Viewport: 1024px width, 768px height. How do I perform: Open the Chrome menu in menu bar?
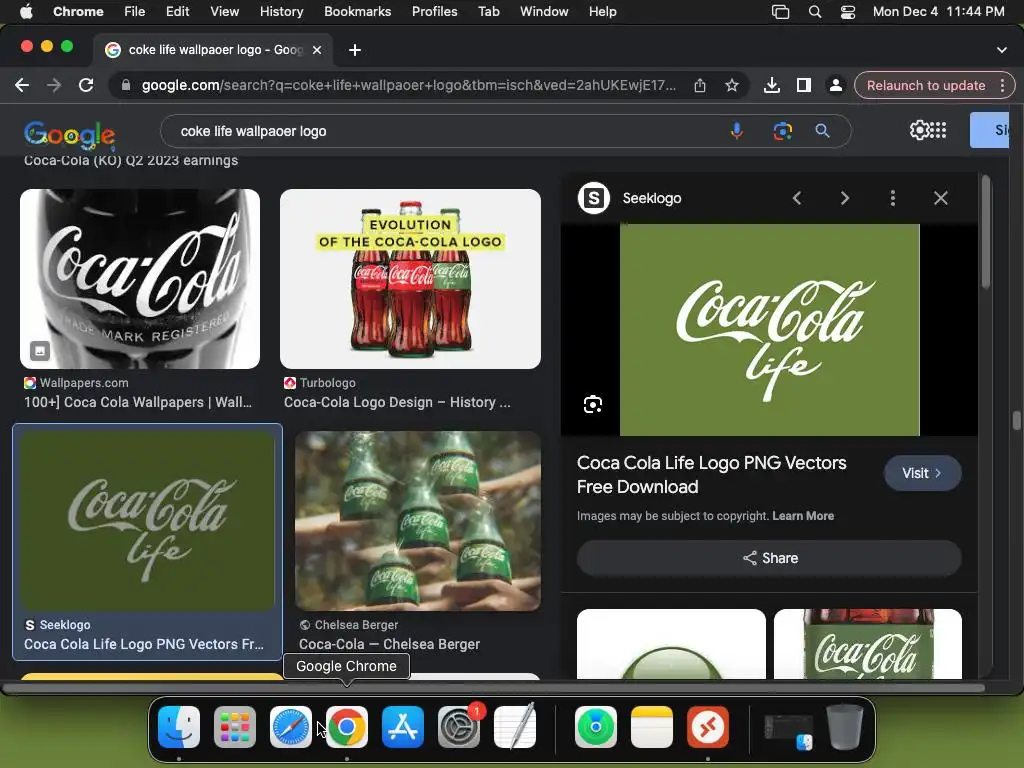tap(78, 12)
